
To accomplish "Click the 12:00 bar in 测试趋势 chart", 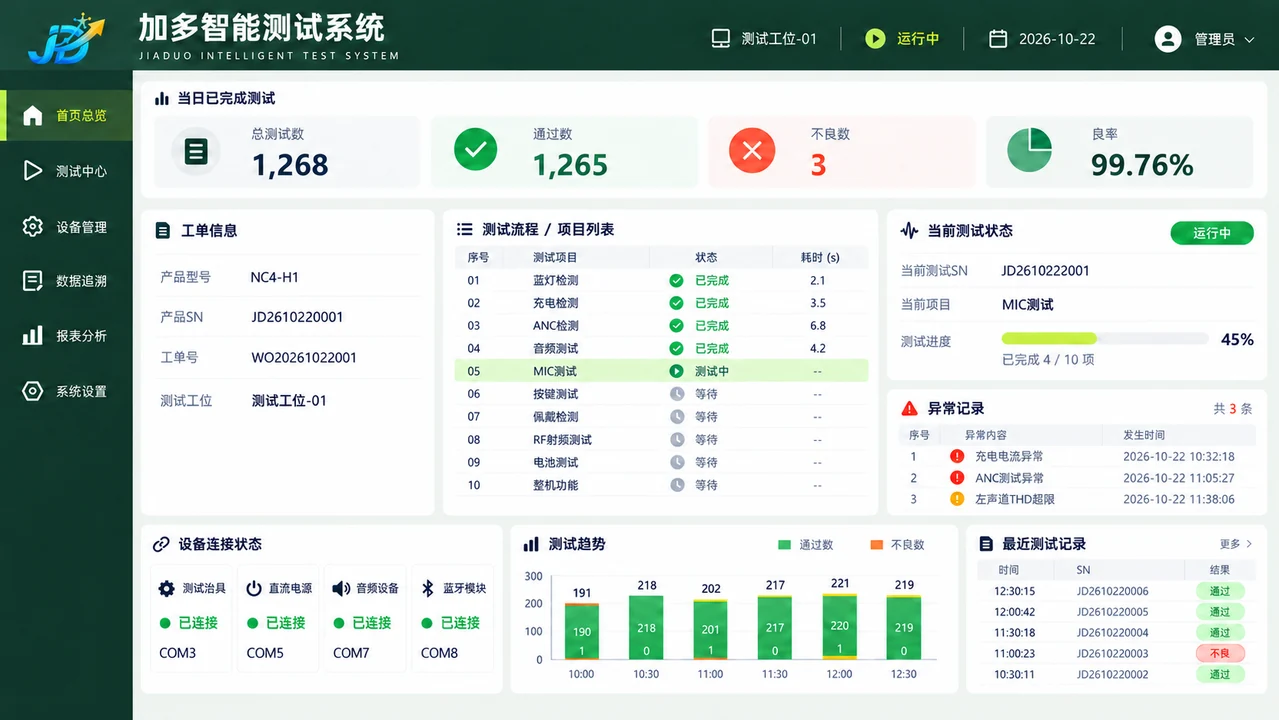I will click(x=840, y=627).
